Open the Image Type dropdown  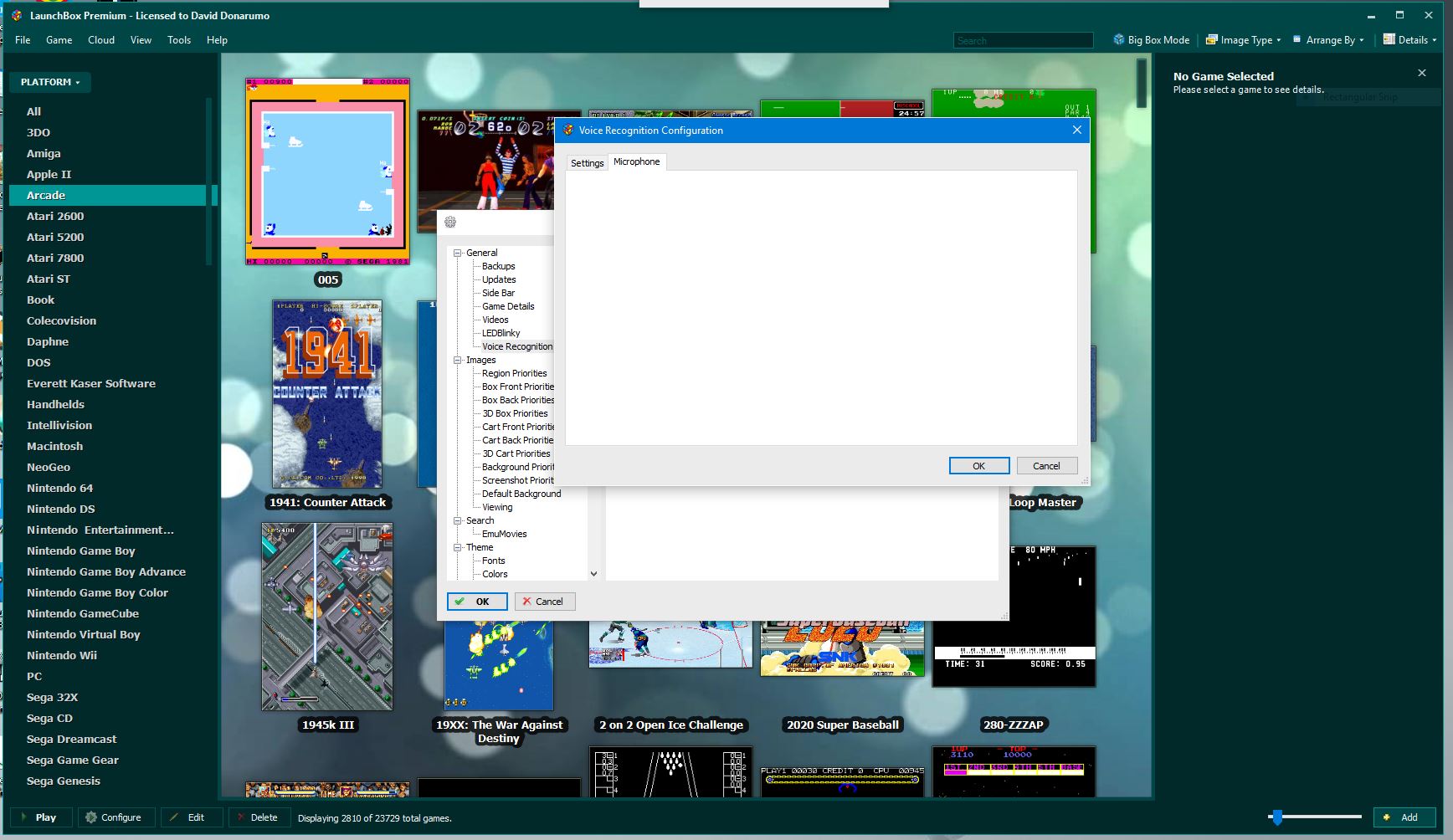[x=1243, y=40]
